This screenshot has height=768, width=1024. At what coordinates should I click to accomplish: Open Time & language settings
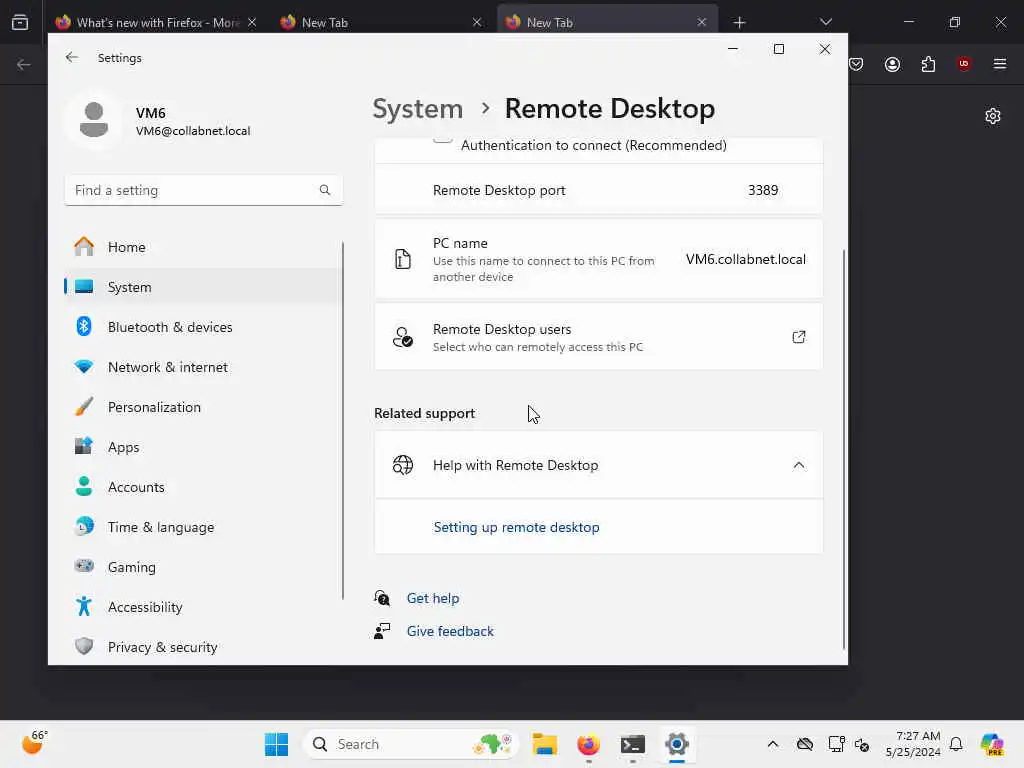[203, 527]
